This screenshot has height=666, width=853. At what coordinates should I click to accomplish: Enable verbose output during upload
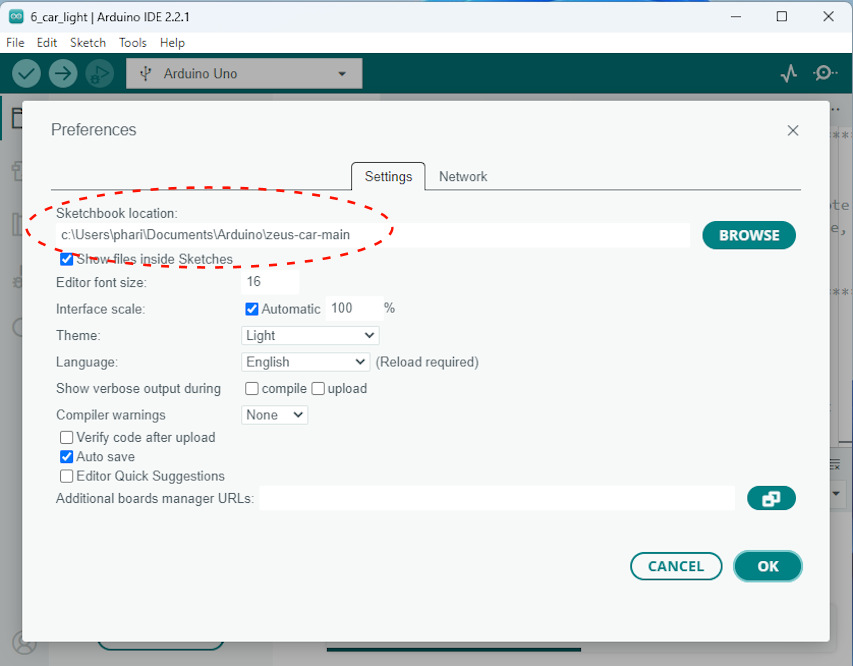click(x=318, y=388)
